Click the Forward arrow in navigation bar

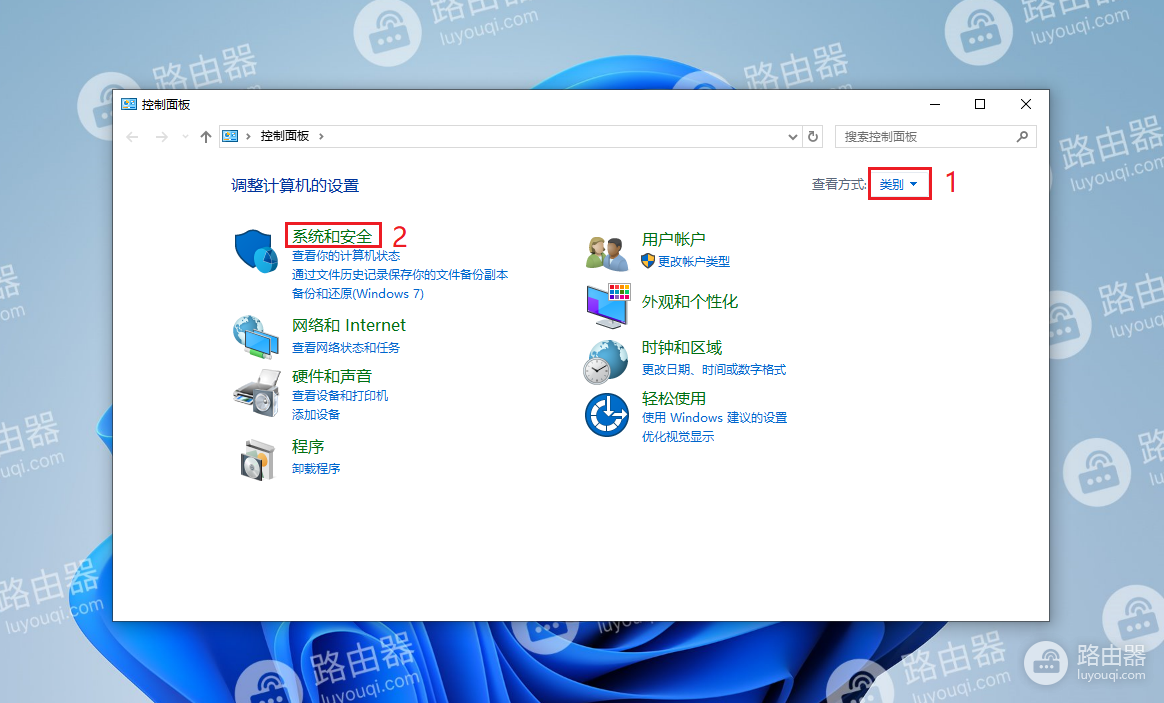click(161, 137)
